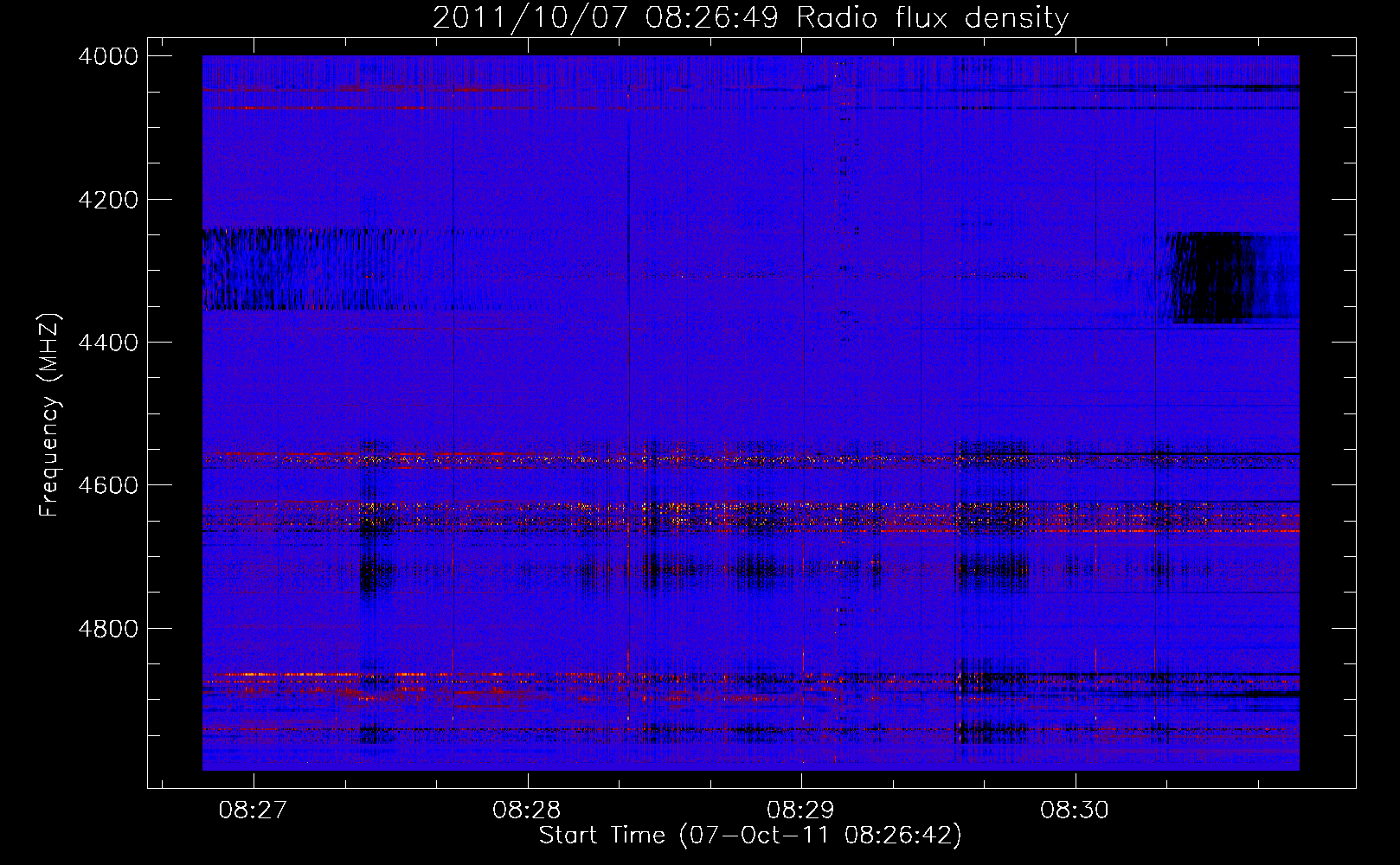Screen dimensions: 1400x865
Task: Select the '4200' frequency axis label
Action: pos(107,200)
